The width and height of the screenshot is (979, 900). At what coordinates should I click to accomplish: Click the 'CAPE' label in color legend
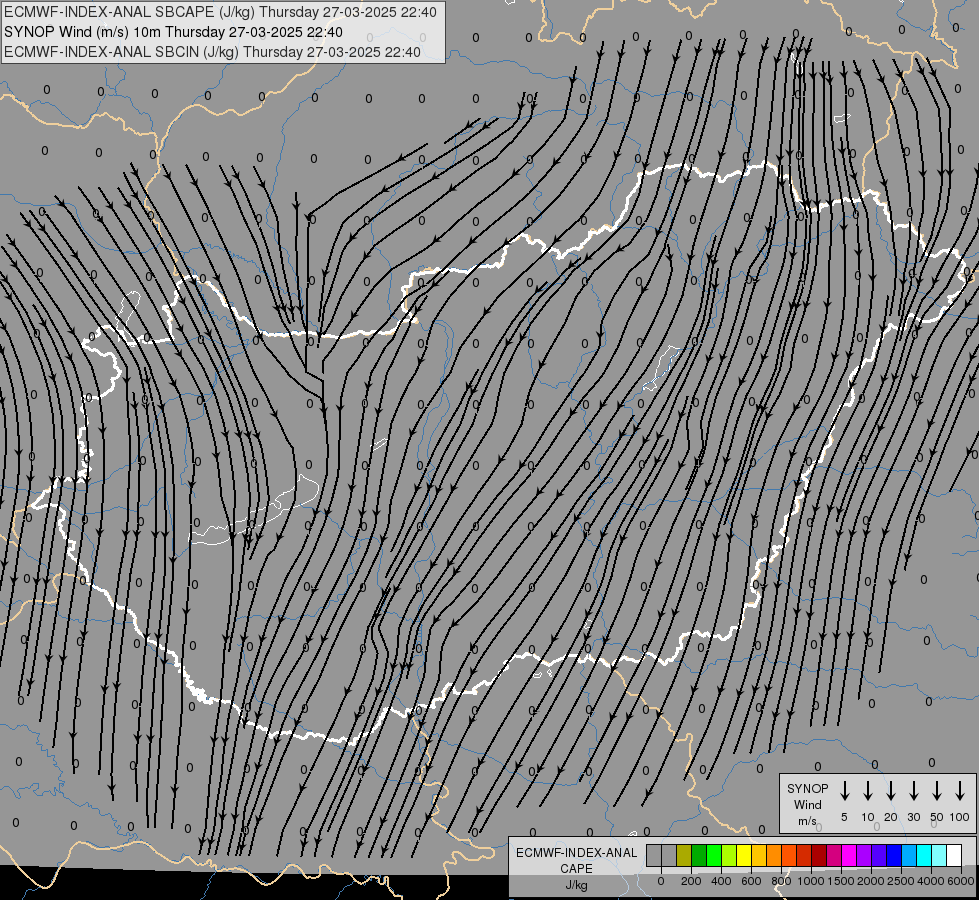(576, 869)
